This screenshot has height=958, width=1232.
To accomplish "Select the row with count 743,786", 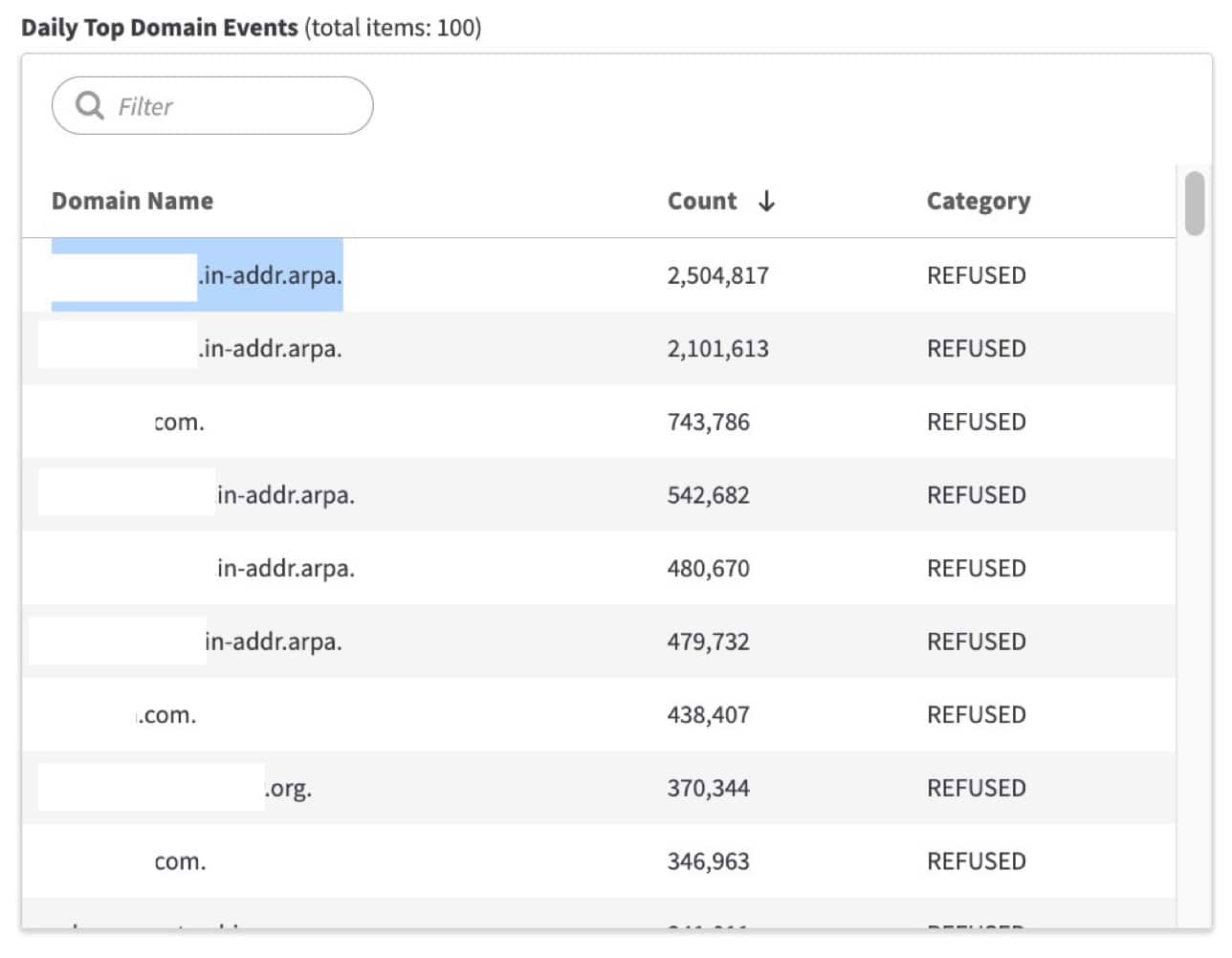I will coord(708,422).
